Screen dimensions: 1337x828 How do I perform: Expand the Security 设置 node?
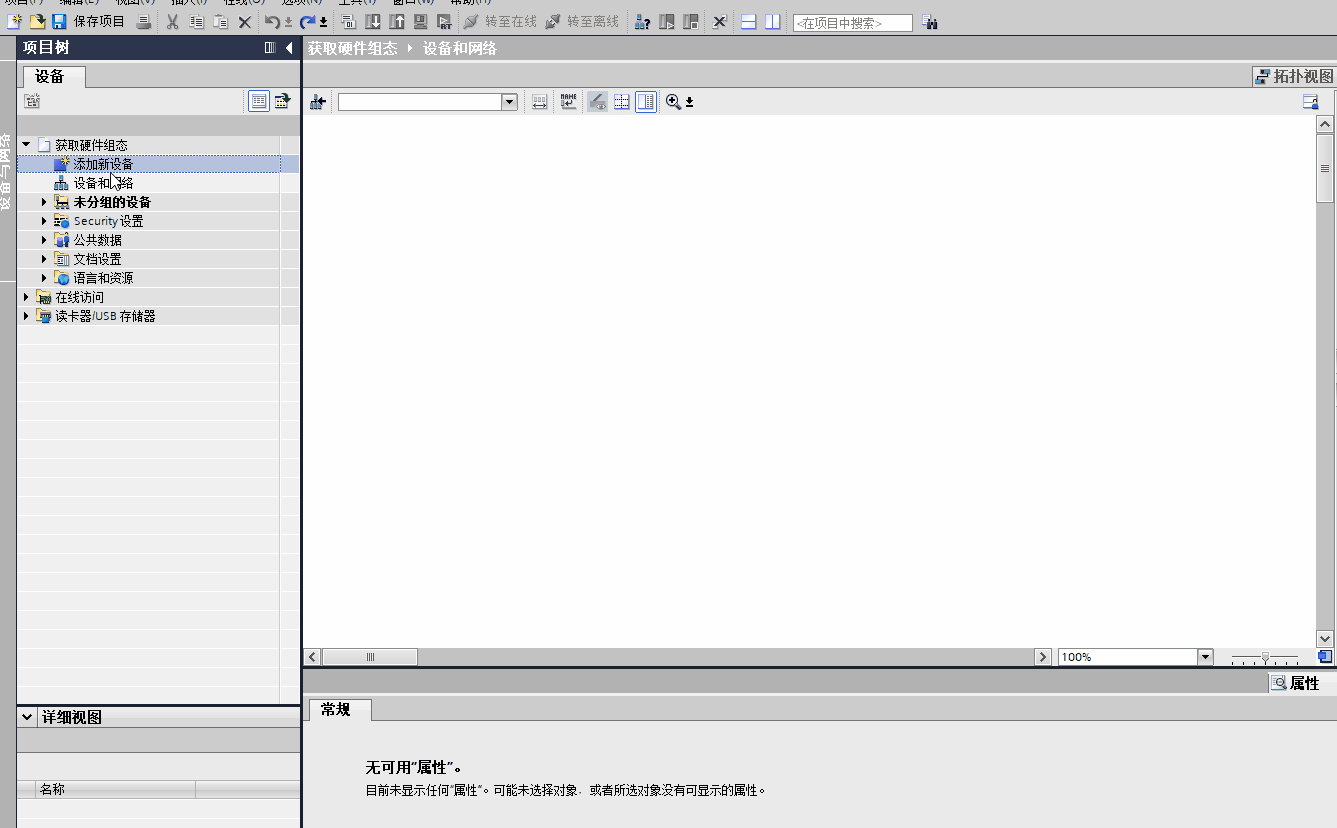44,221
